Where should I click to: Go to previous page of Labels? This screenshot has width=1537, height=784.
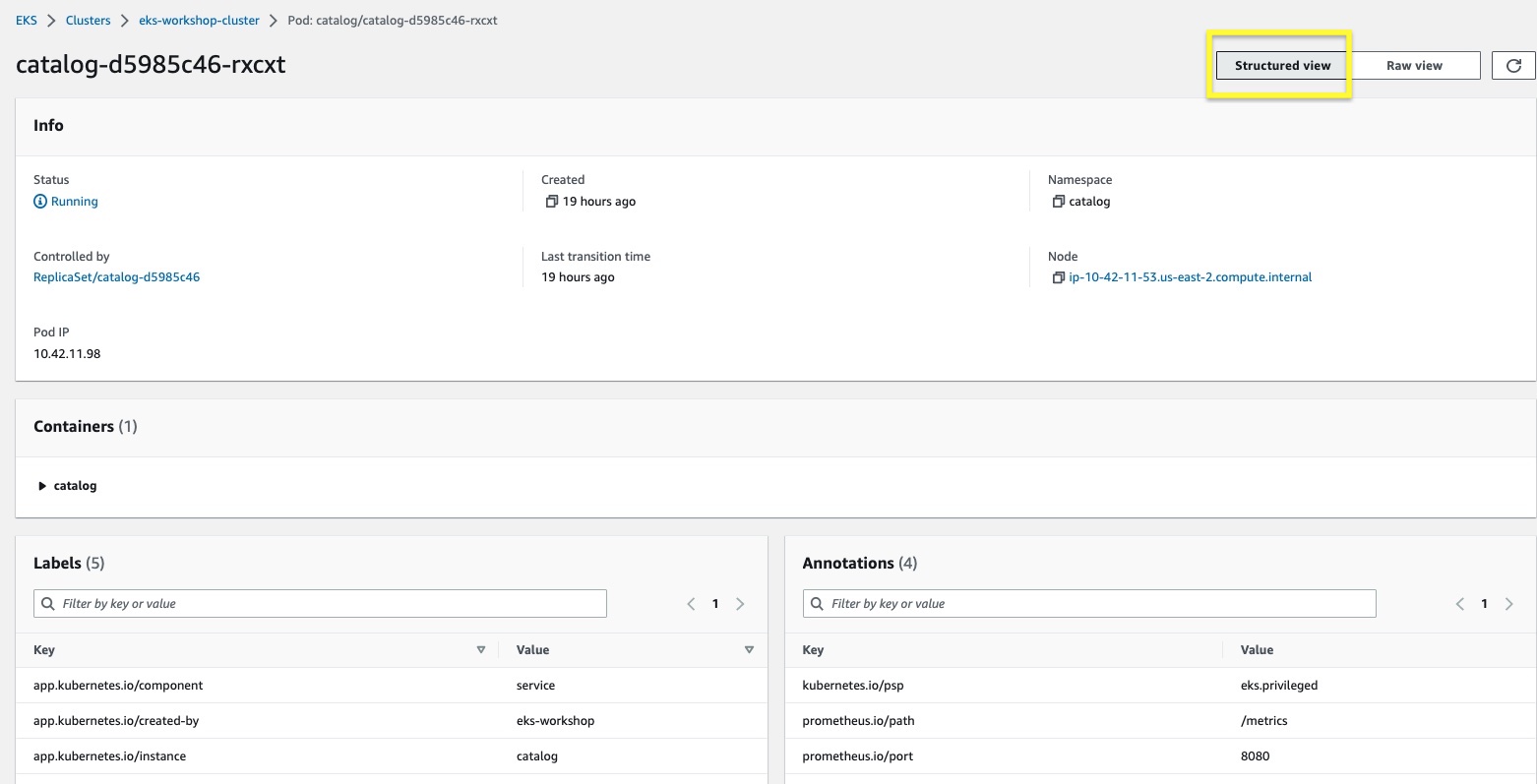(x=691, y=604)
